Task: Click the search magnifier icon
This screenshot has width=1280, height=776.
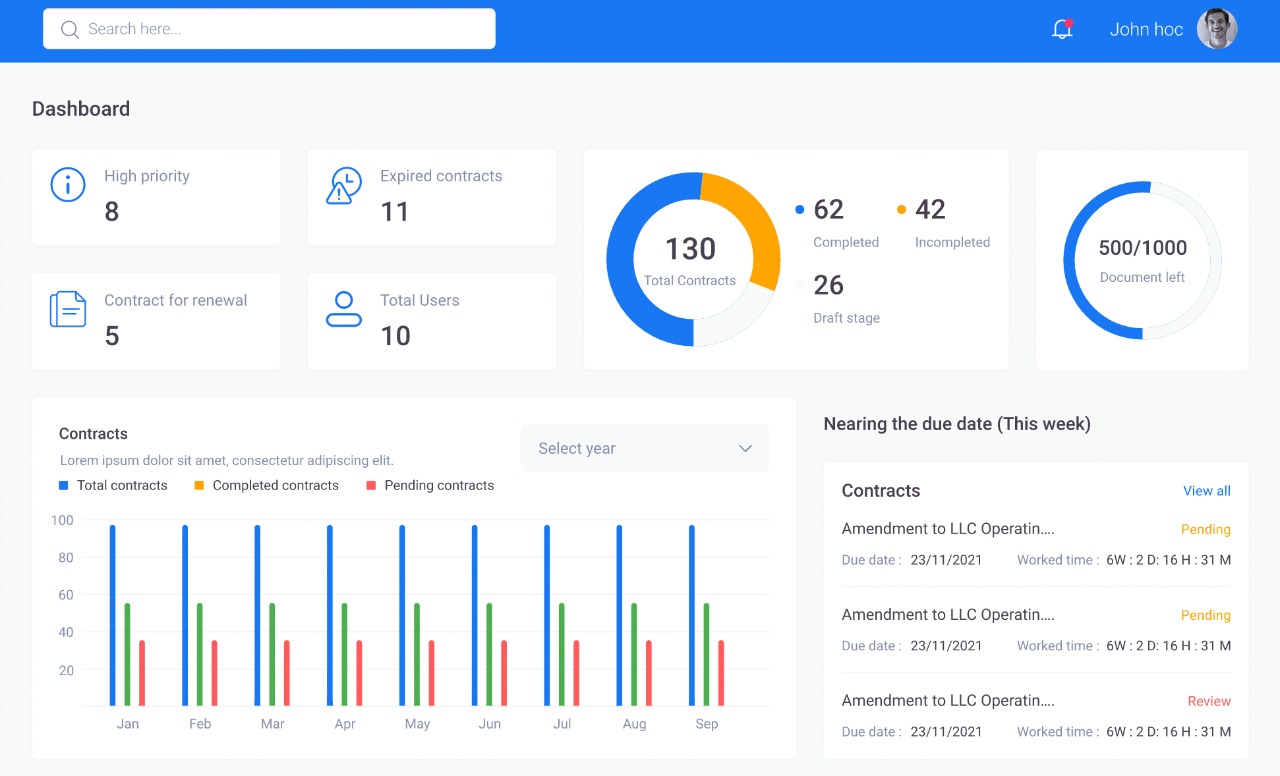Action: (68, 29)
